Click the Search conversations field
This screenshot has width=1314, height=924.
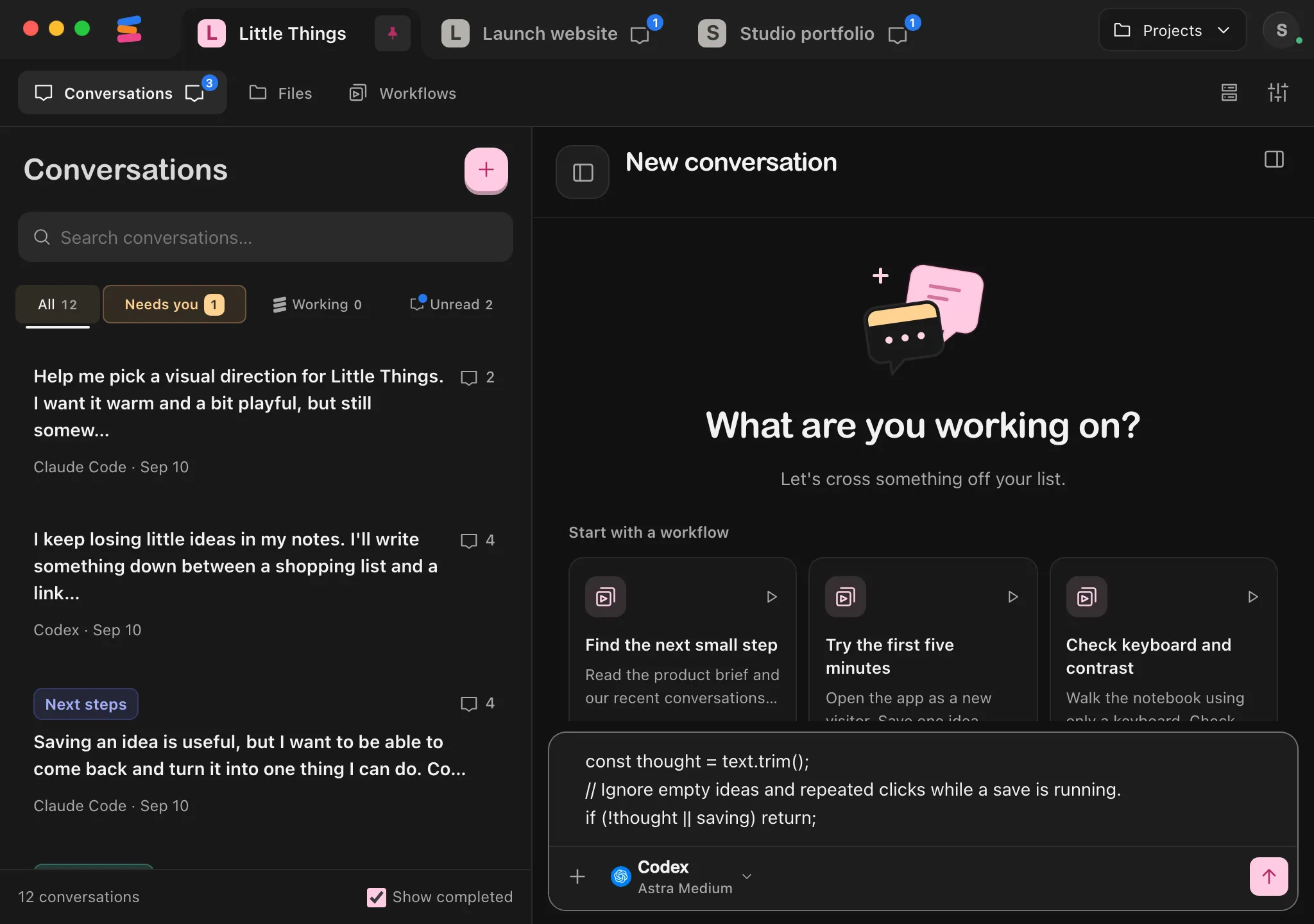click(266, 237)
